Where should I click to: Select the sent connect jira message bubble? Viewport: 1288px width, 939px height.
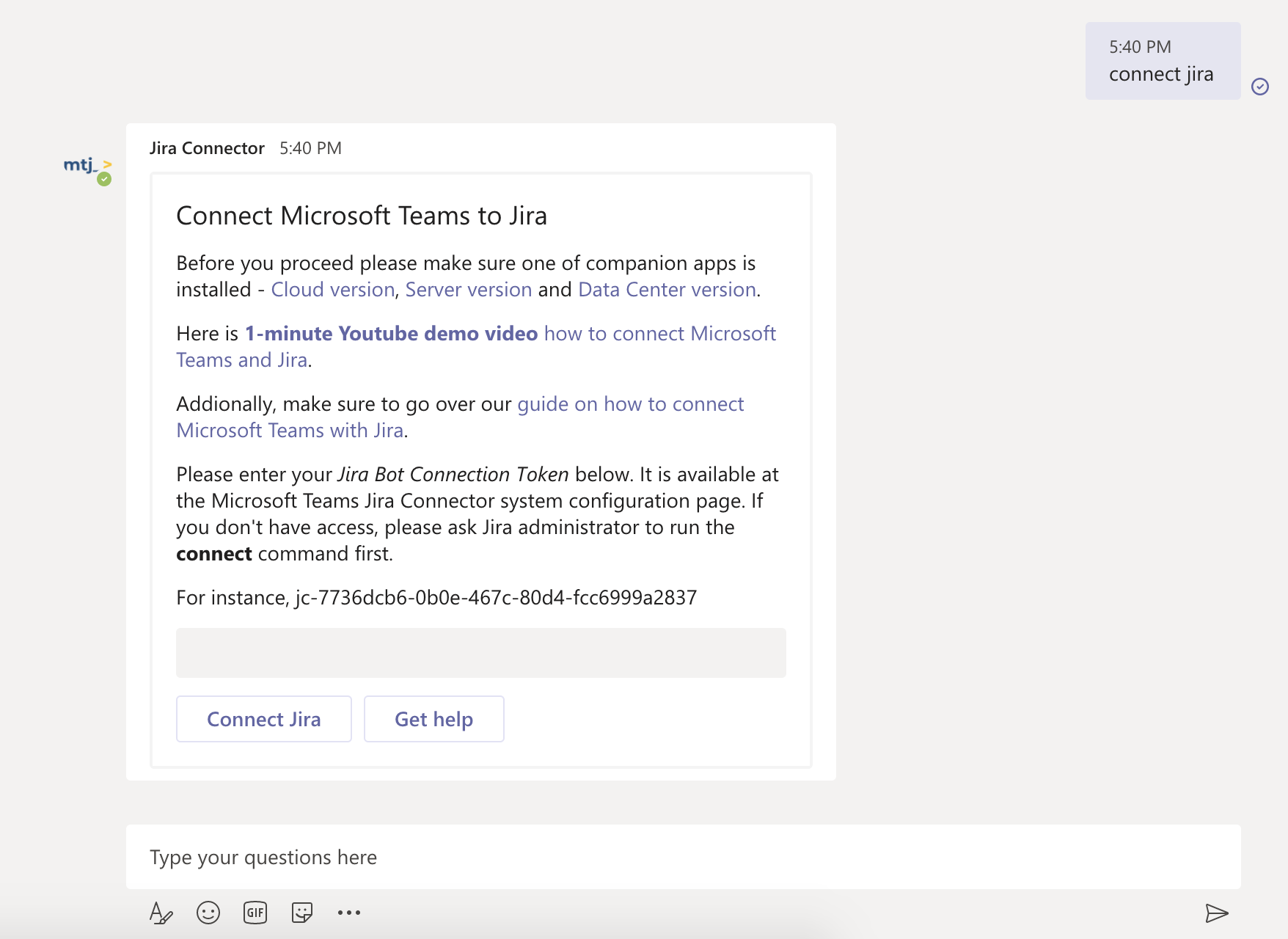point(1162,60)
